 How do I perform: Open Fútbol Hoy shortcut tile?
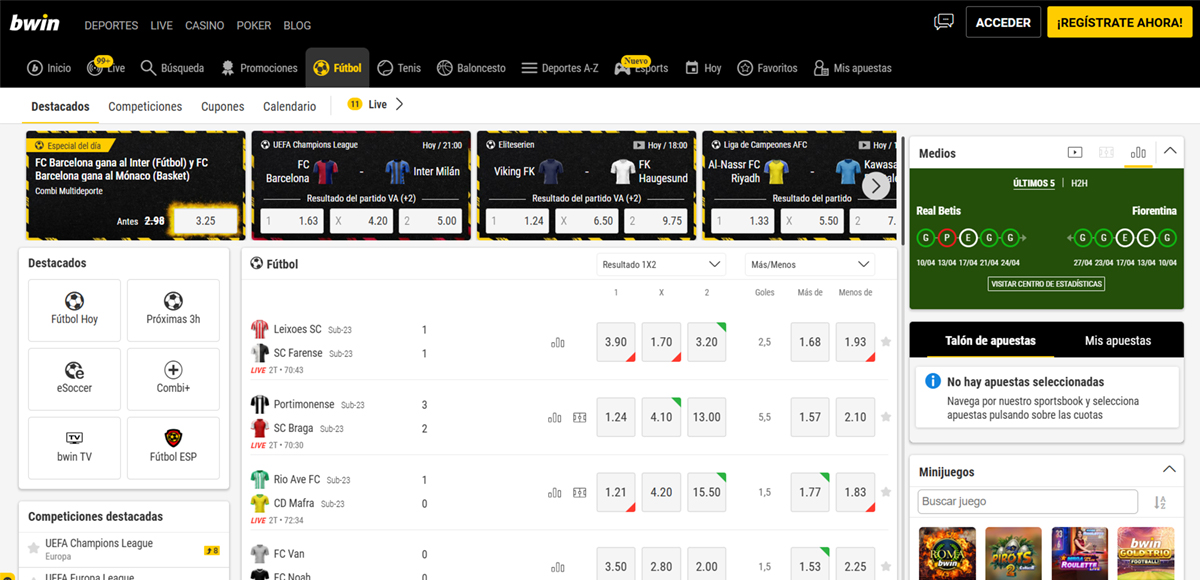pyautogui.click(x=75, y=310)
